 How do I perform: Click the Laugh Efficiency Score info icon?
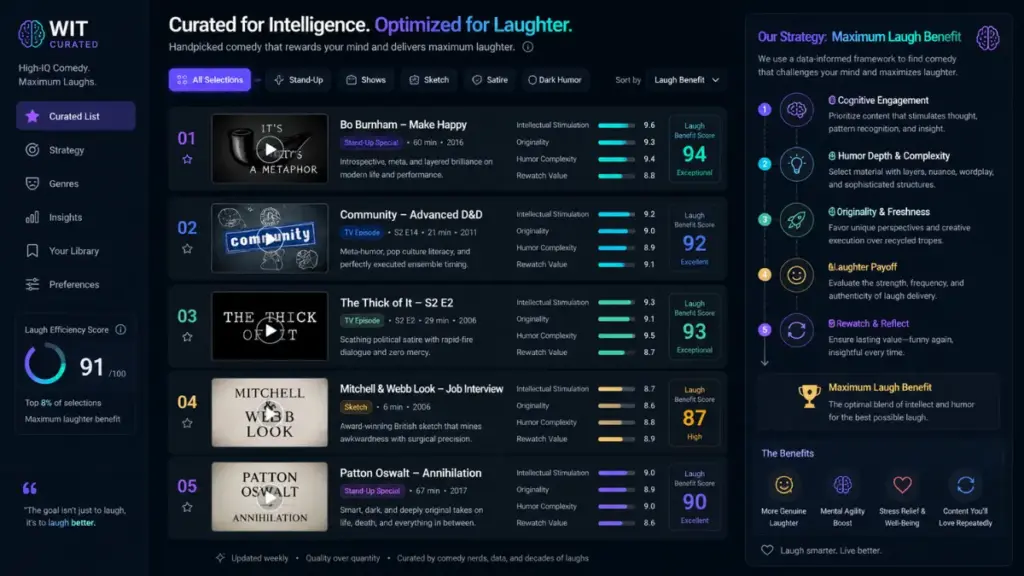click(121, 330)
